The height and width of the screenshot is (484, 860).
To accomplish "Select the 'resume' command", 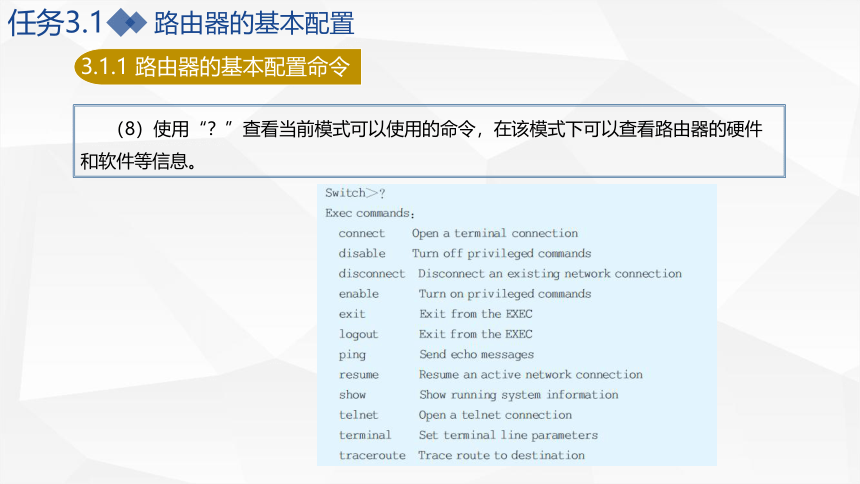I will click(359, 375).
